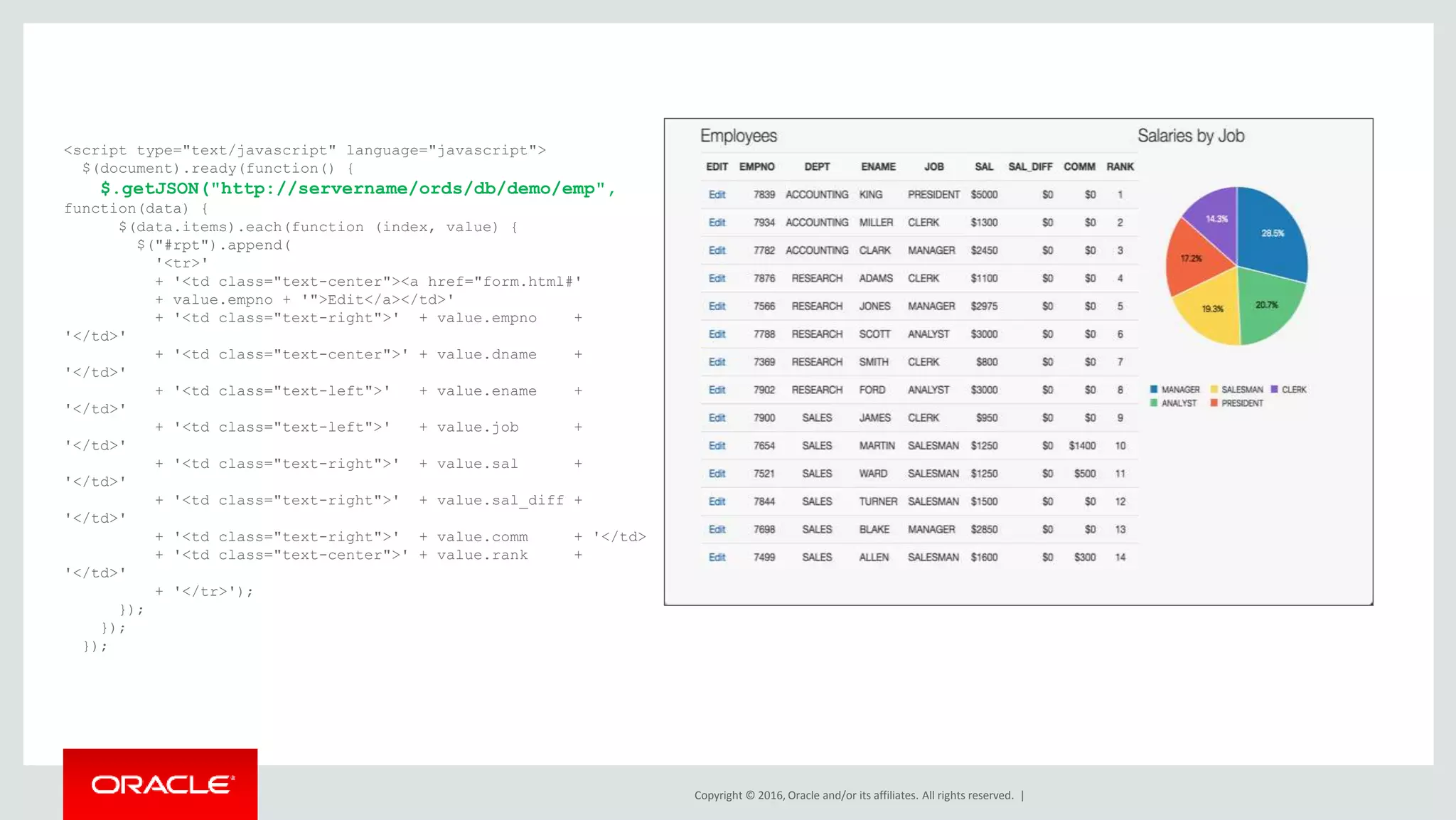The width and height of the screenshot is (1456, 820).
Task: Click the EMPNO column header
Action: [756, 167]
